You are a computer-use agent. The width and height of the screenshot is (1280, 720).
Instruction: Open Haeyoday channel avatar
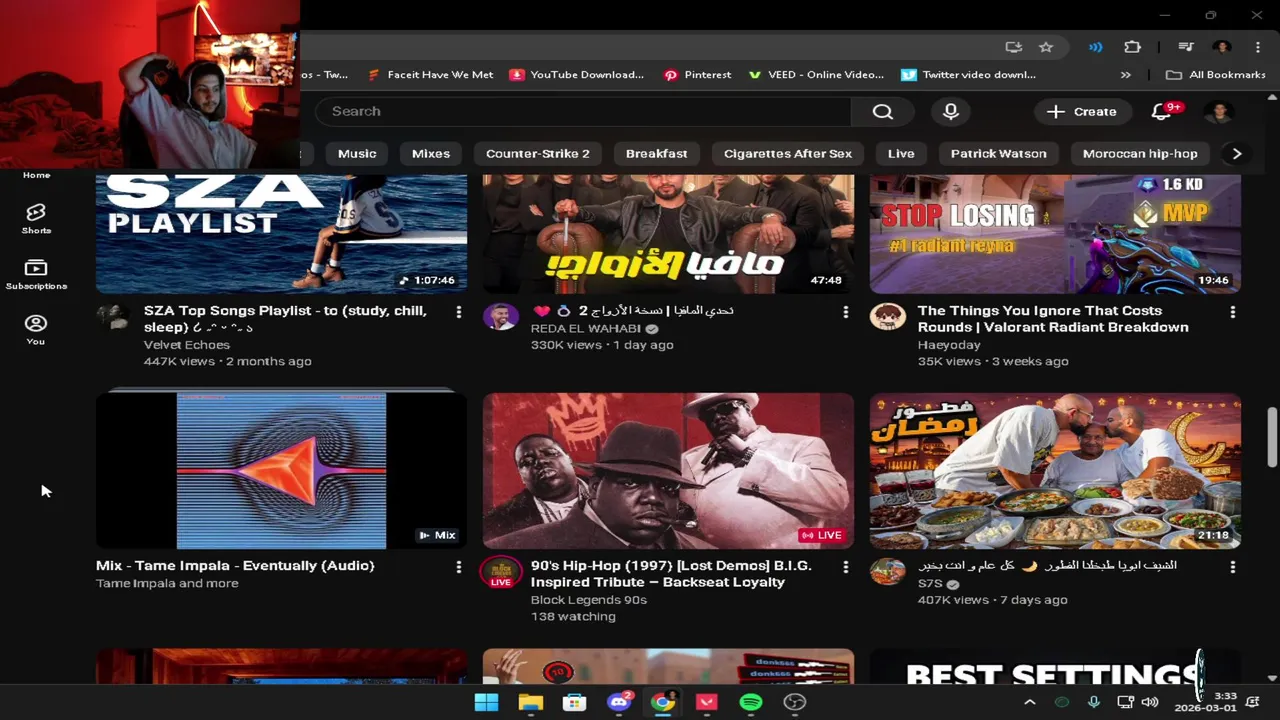[887, 316]
